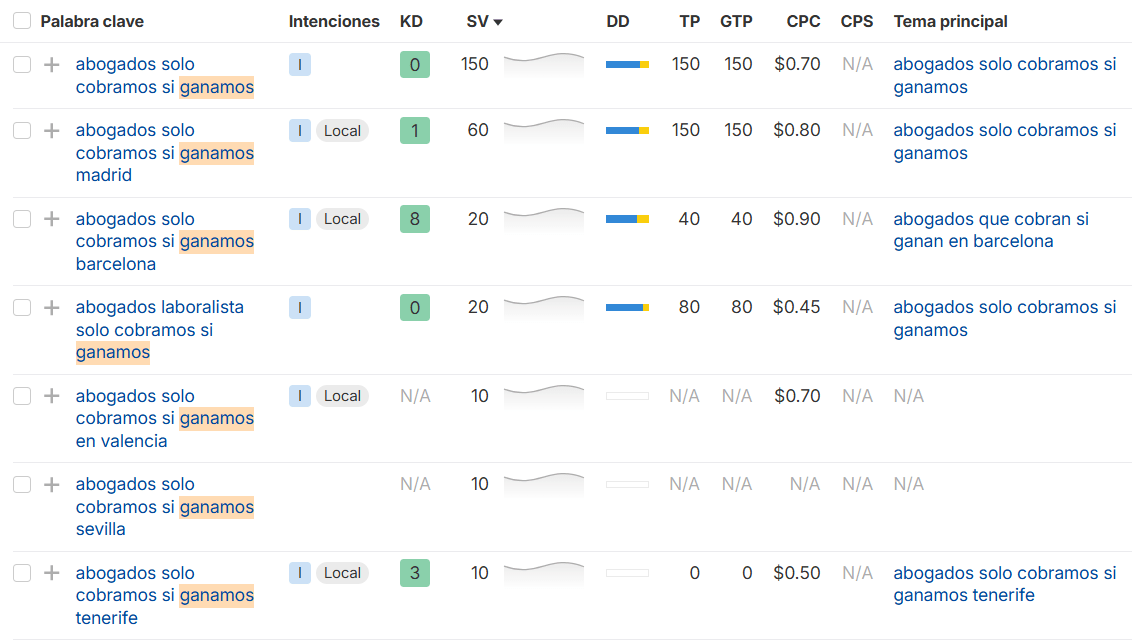The height and width of the screenshot is (640, 1132).
Task: Click the plus icon on the madrid keyword row
Action: click(x=51, y=130)
